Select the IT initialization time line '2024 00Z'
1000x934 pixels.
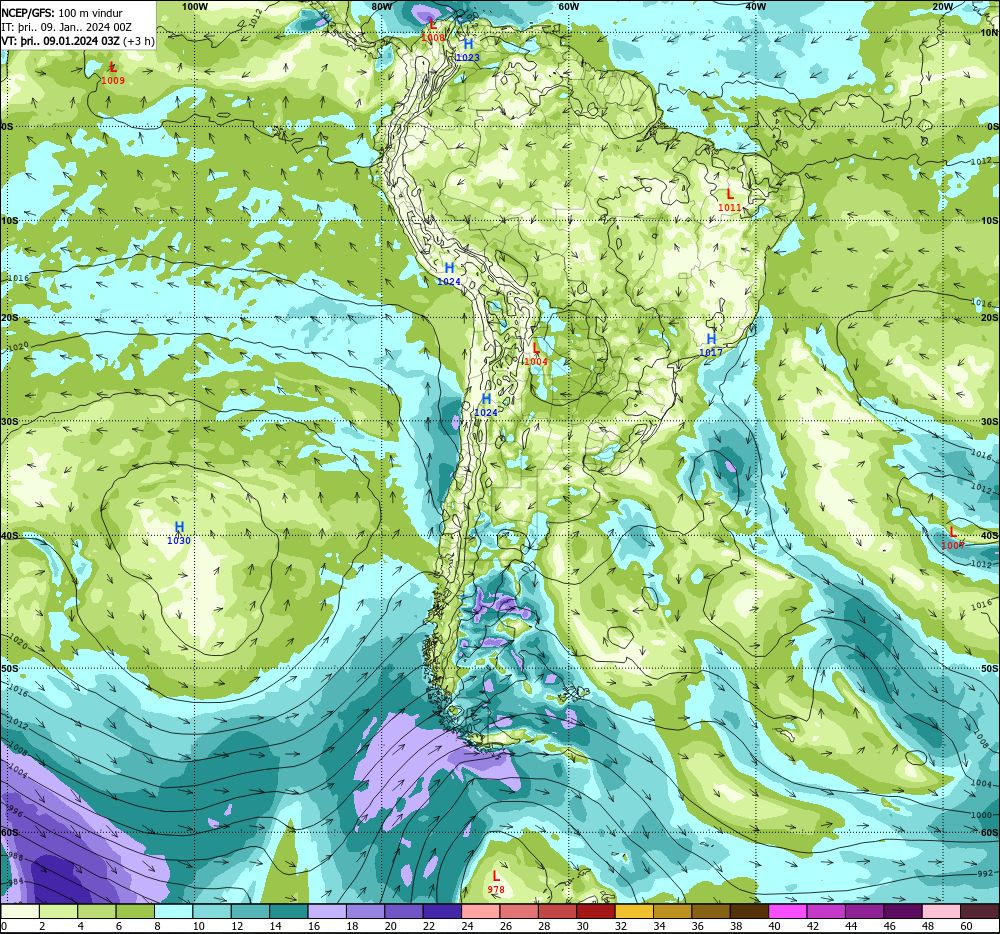[x=109, y=27]
